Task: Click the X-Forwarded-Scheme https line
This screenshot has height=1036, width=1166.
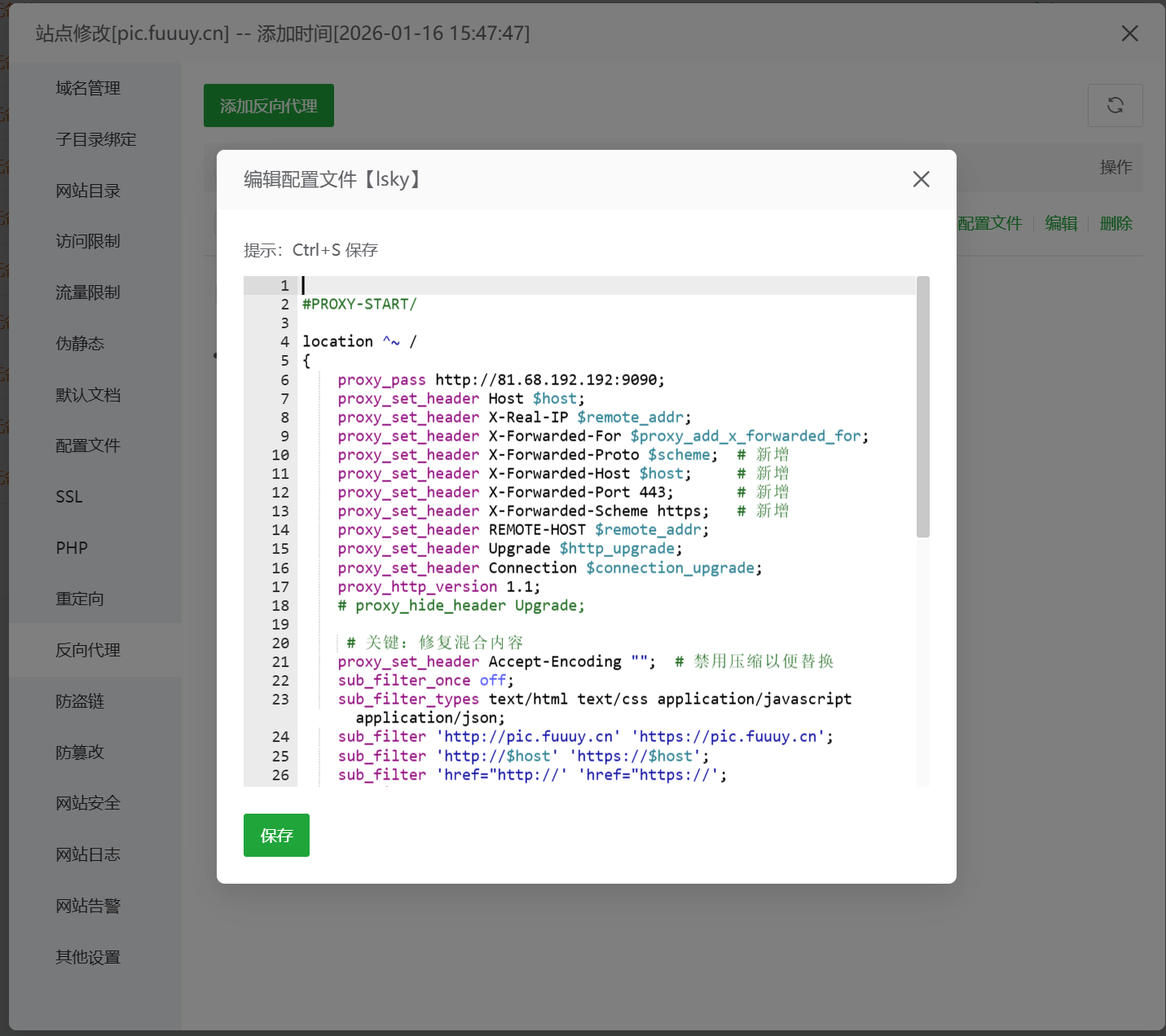Action: pyautogui.click(x=563, y=511)
